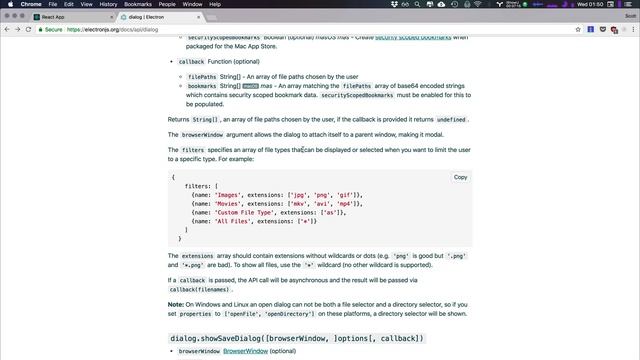Click the Y-shaped menu bar icon
The height and width of the screenshot is (360, 640).
coord(499,4)
